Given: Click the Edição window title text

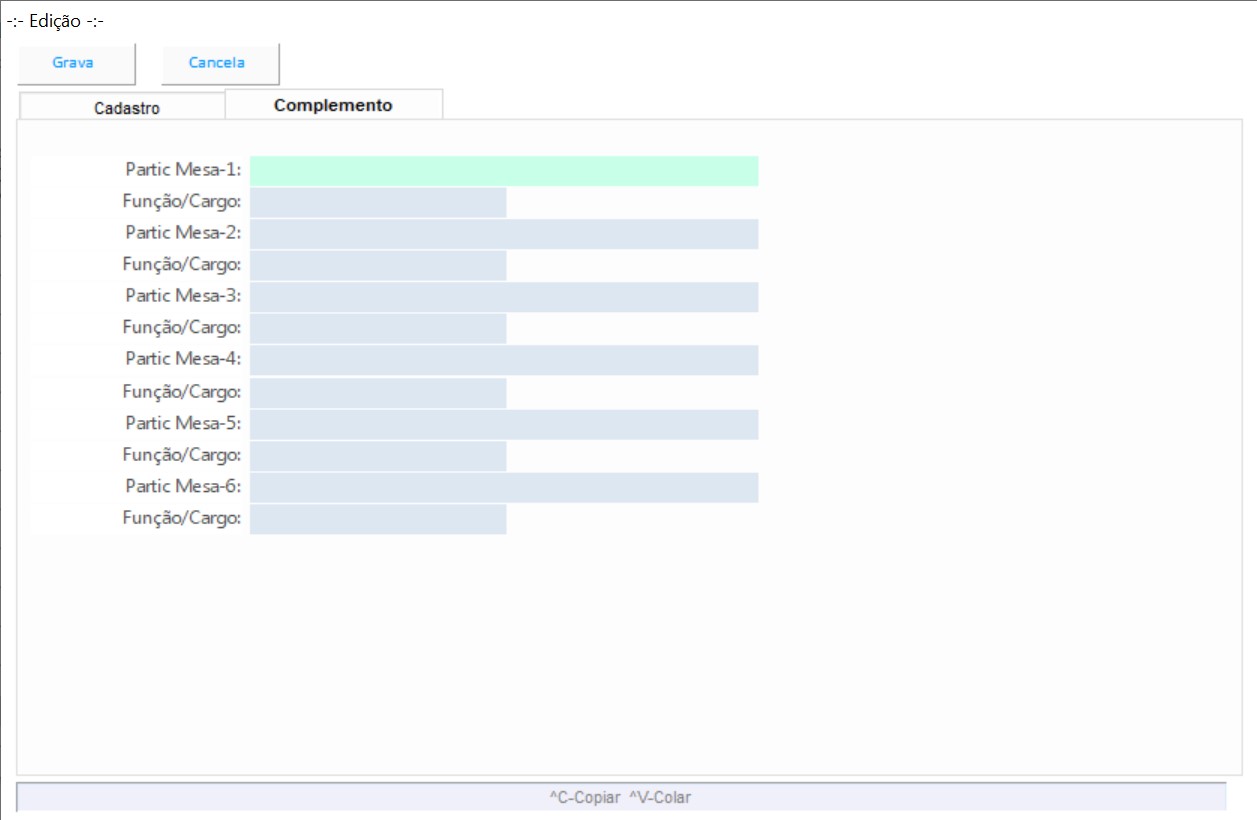Looking at the screenshot, I should [x=55, y=21].
